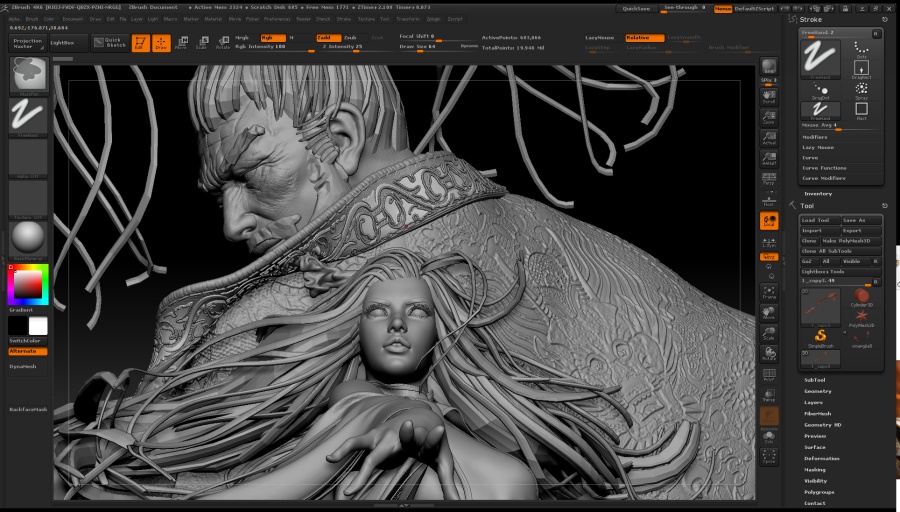Expand the FiberMesh sub-palette

point(817,414)
